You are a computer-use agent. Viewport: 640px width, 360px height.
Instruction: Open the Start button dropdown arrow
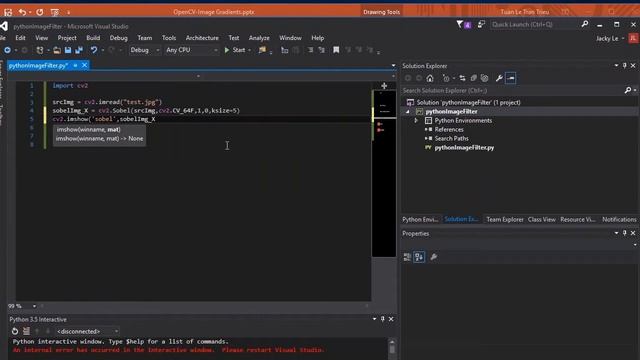click(249, 50)
